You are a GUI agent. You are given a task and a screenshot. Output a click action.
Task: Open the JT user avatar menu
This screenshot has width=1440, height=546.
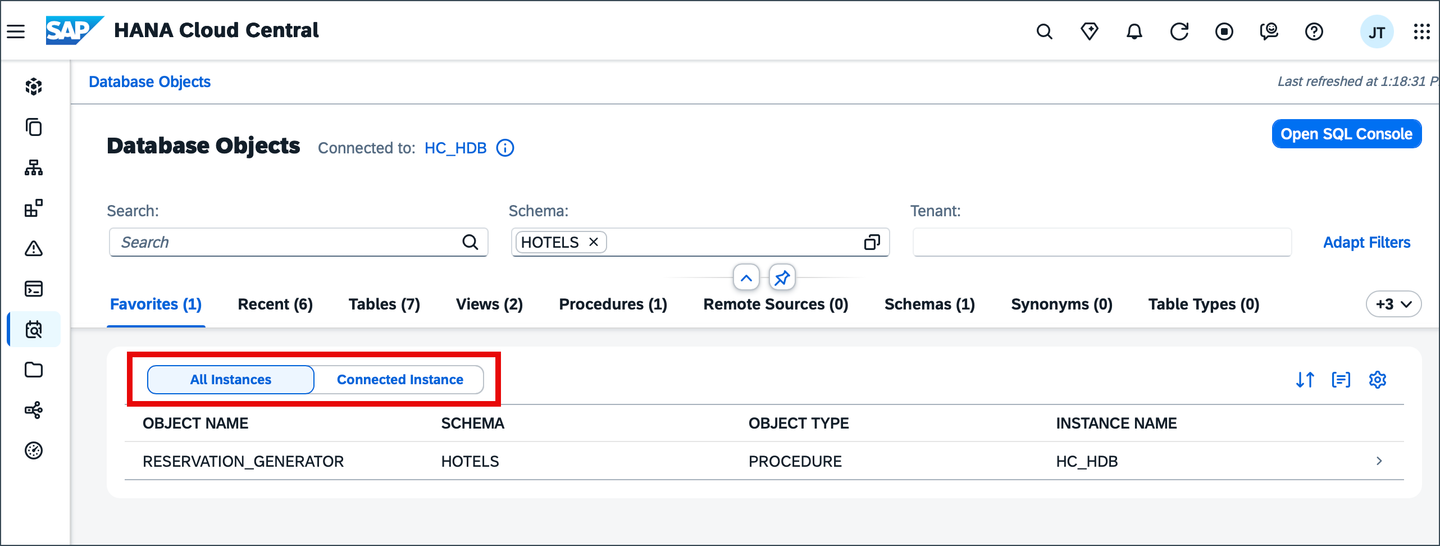(1377, 32)
